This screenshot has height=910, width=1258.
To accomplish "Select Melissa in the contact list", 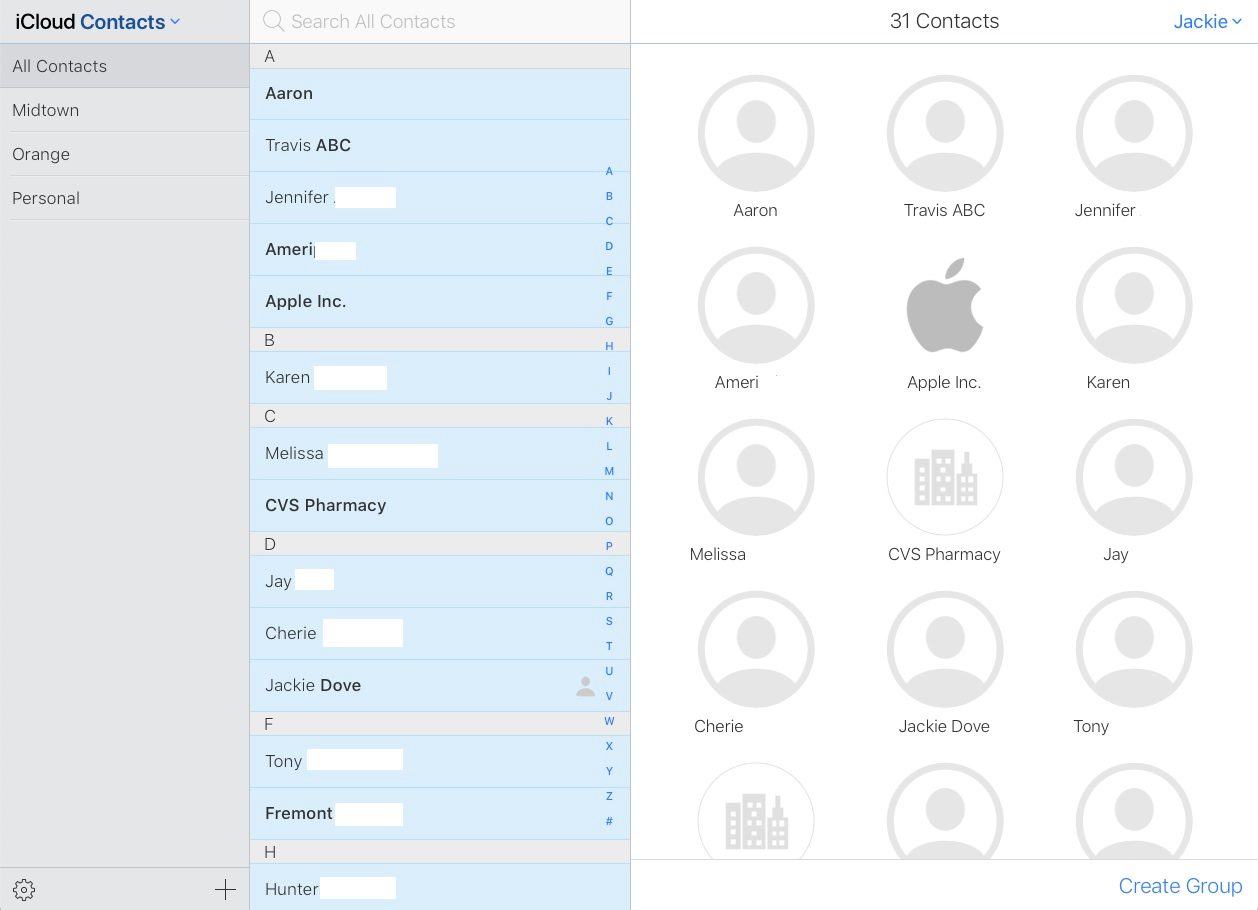I will pos(440,454).
